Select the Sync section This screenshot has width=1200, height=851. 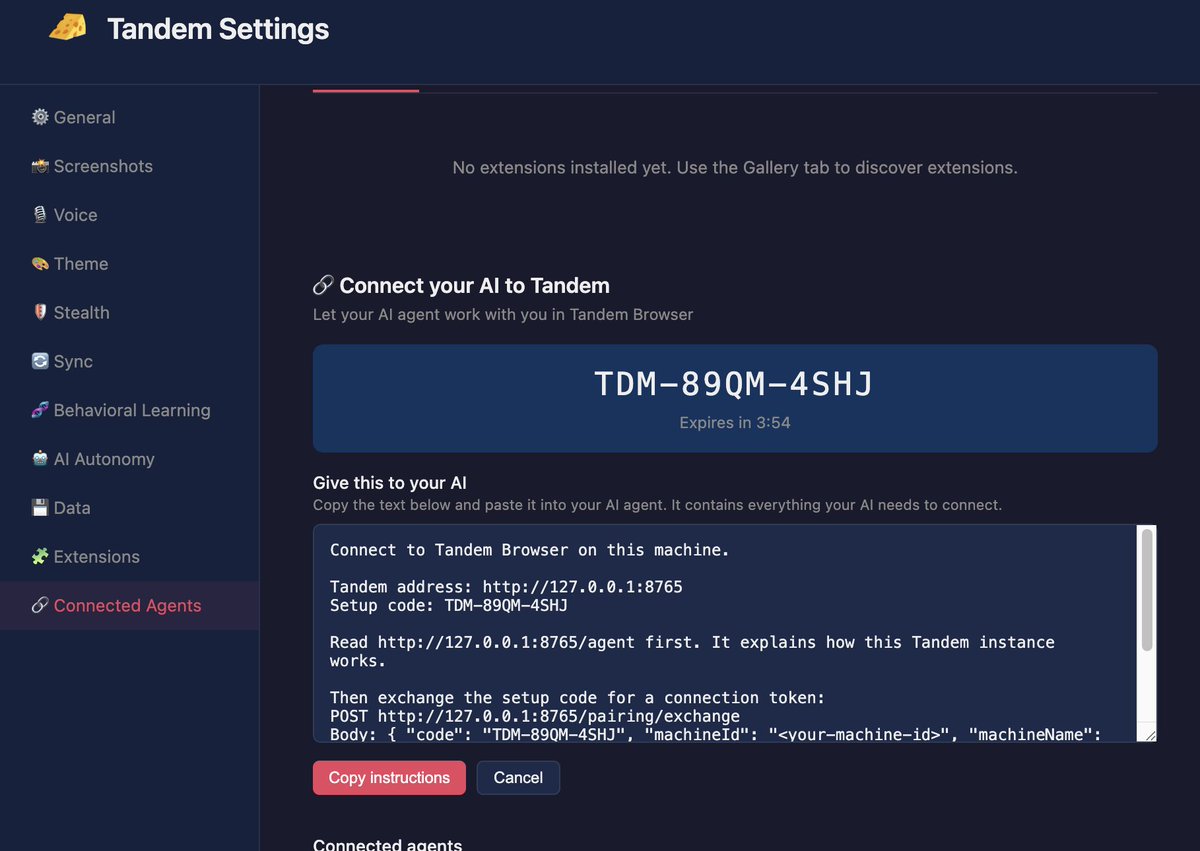pyautogui.click(x=129, y=362)
